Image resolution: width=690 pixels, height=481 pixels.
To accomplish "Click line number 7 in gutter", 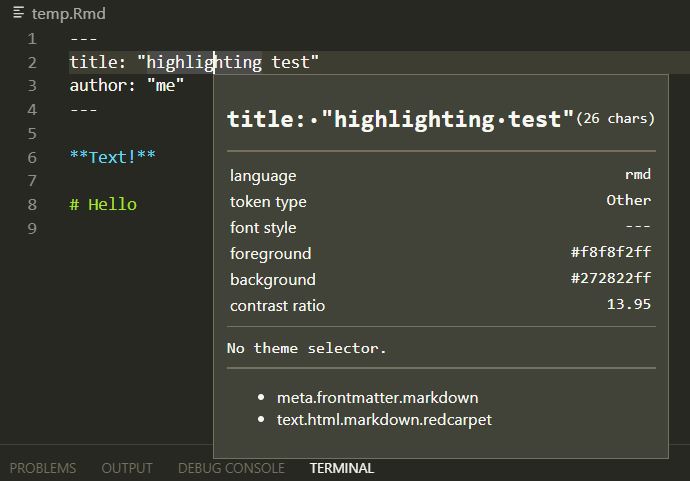I will coord(32,181).
